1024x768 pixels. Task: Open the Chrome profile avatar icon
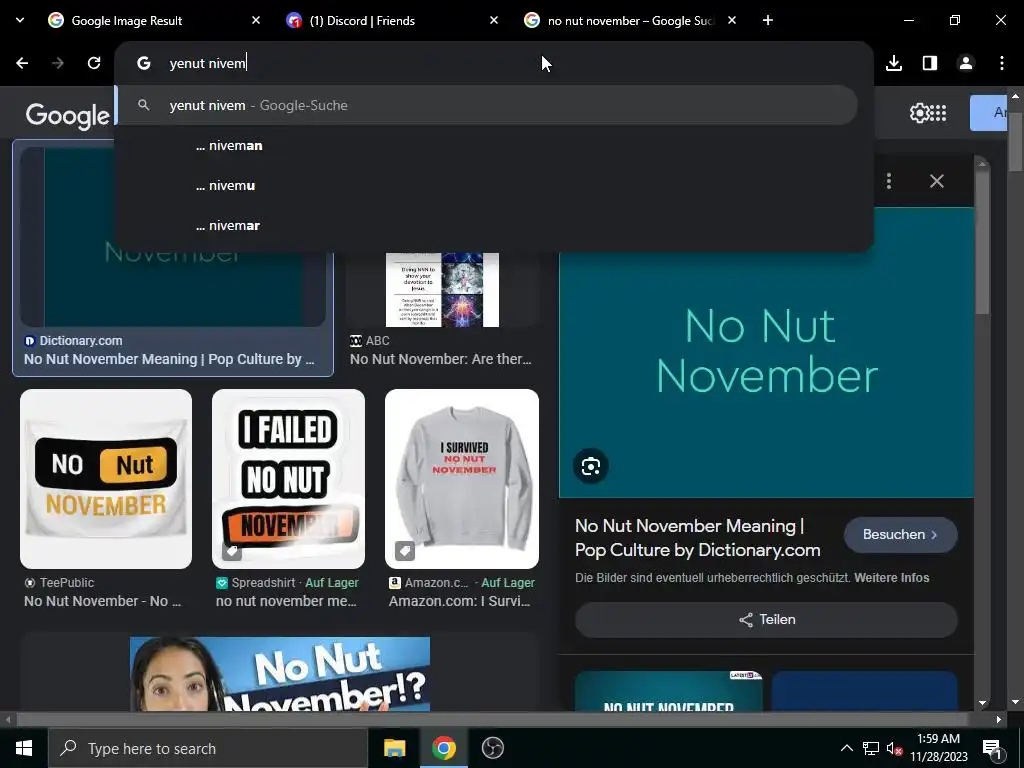coord(966,63)
